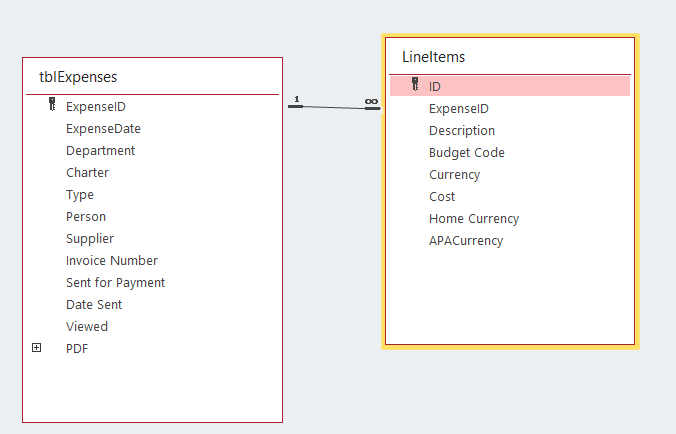The image size is (676, 434).
Task: Expand the PDF attachment field plus sign
Action: [37, 348]
